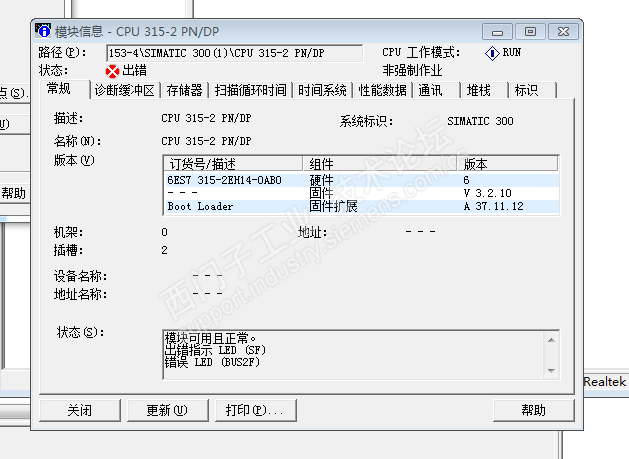Click the 硬件 component cell
This screenshot has width=629, height=459.
[x=321, y=180]
